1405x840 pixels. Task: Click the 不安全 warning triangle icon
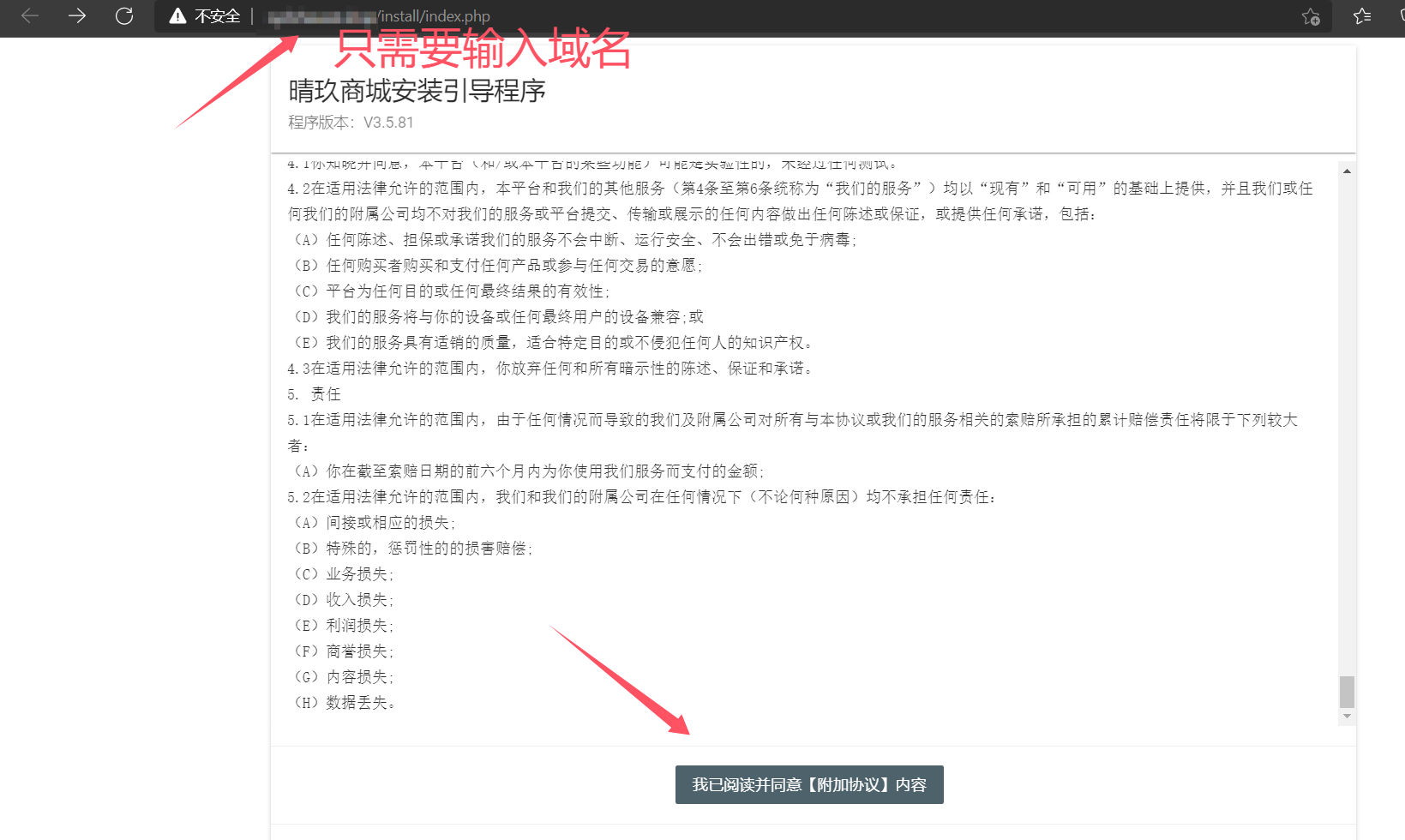[177, 16]
